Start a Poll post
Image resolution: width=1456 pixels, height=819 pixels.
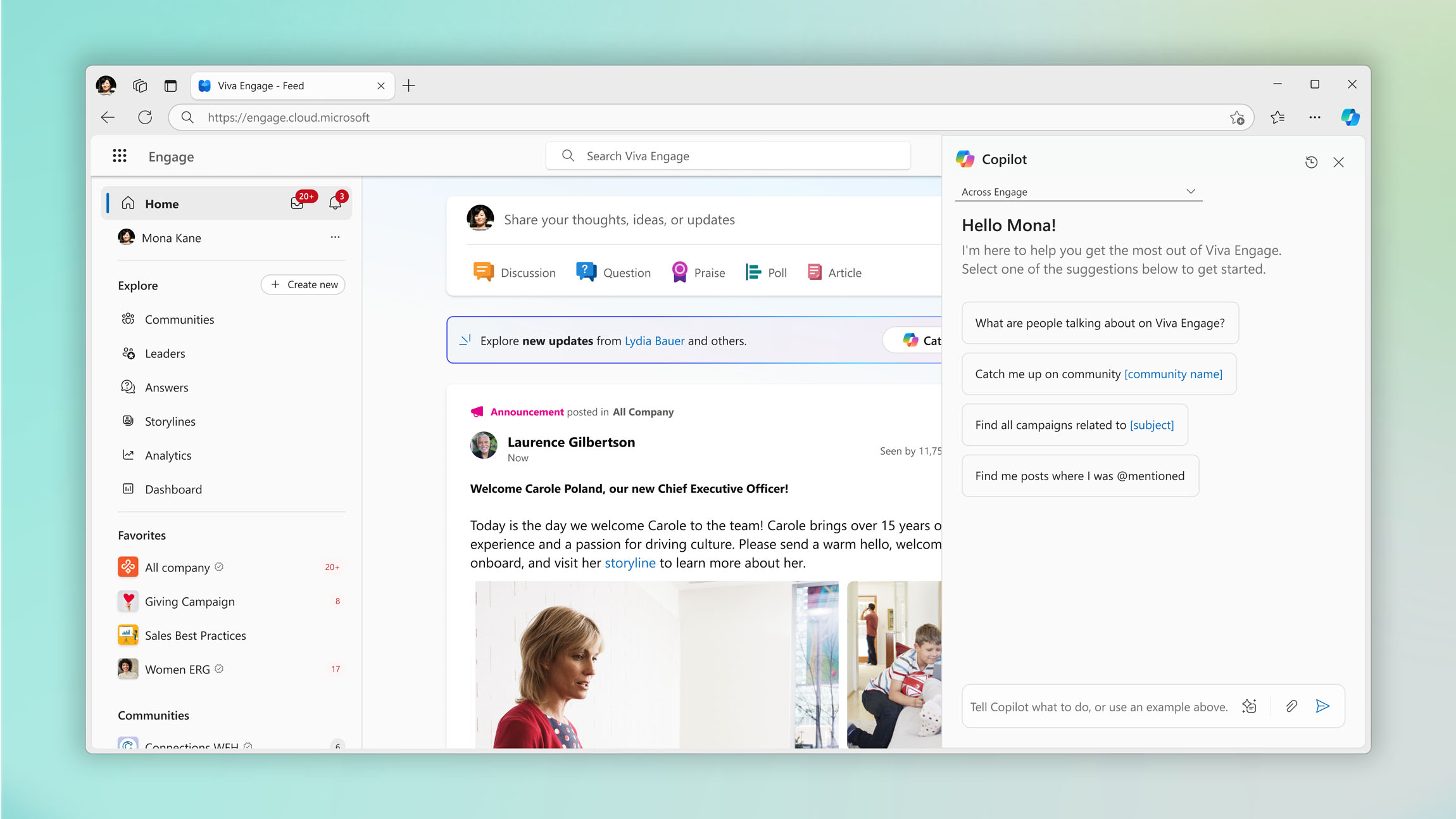tap(766, 272)
